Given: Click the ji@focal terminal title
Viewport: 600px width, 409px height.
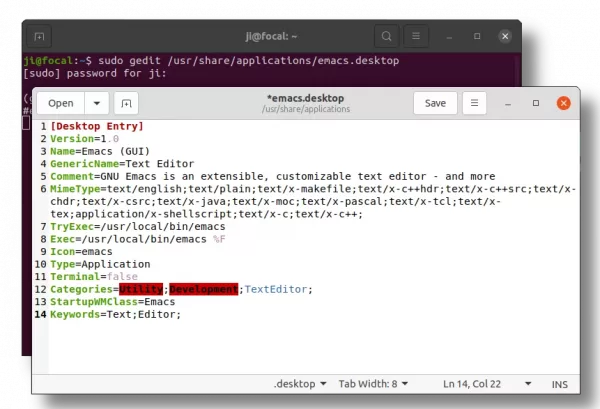Looking at the screenshot, I should click(271, 36).
